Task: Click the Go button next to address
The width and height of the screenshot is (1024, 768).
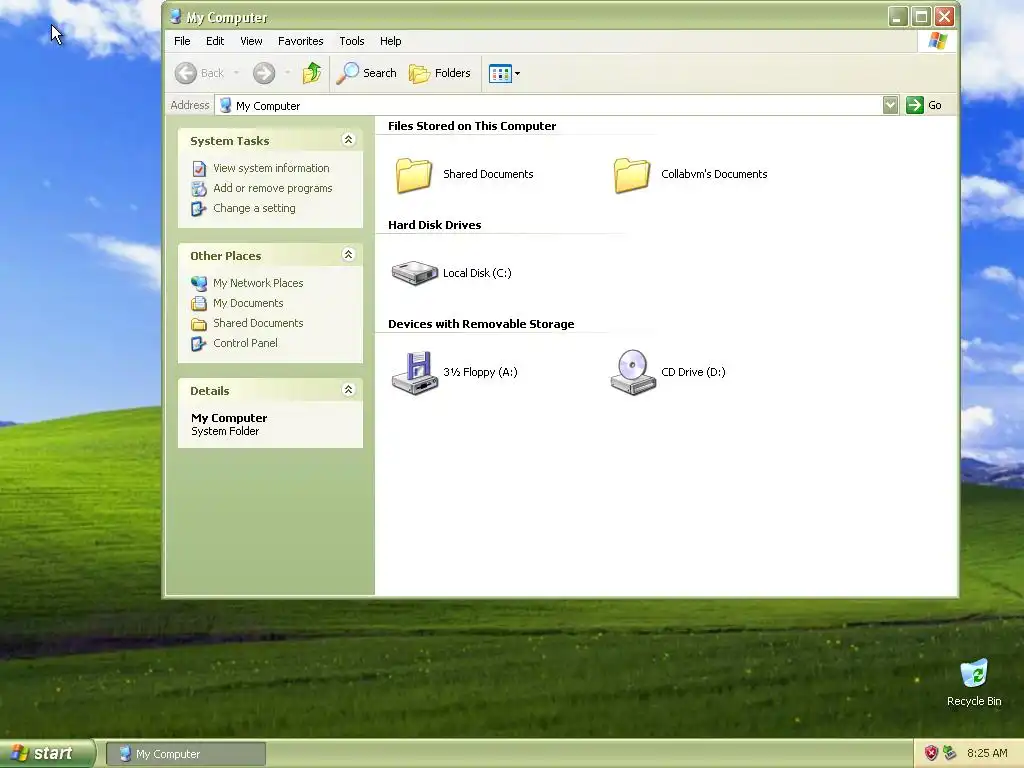Action: (924, 105)
